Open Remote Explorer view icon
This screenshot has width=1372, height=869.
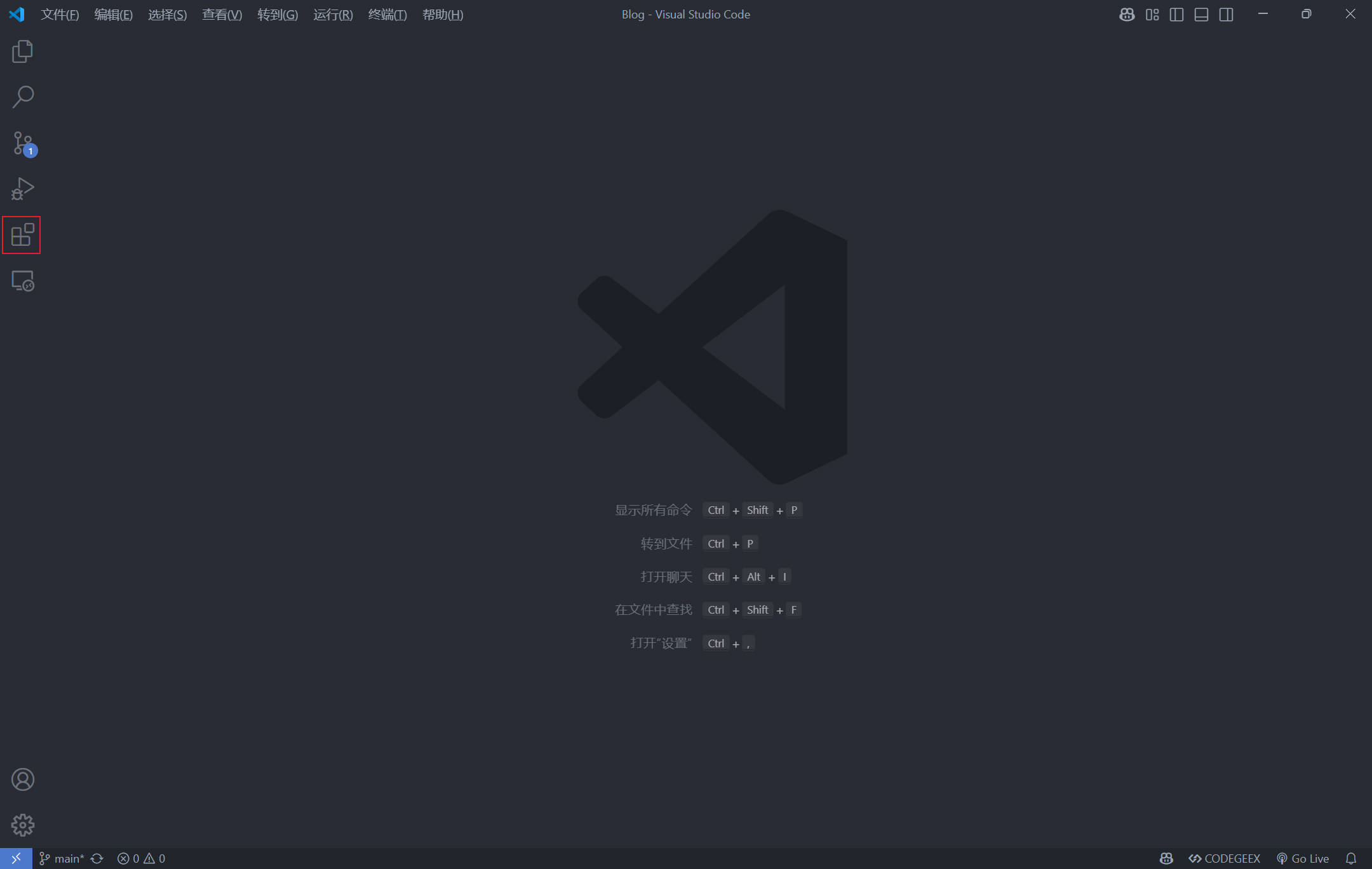pyautogui.click(x=22, y=281)
